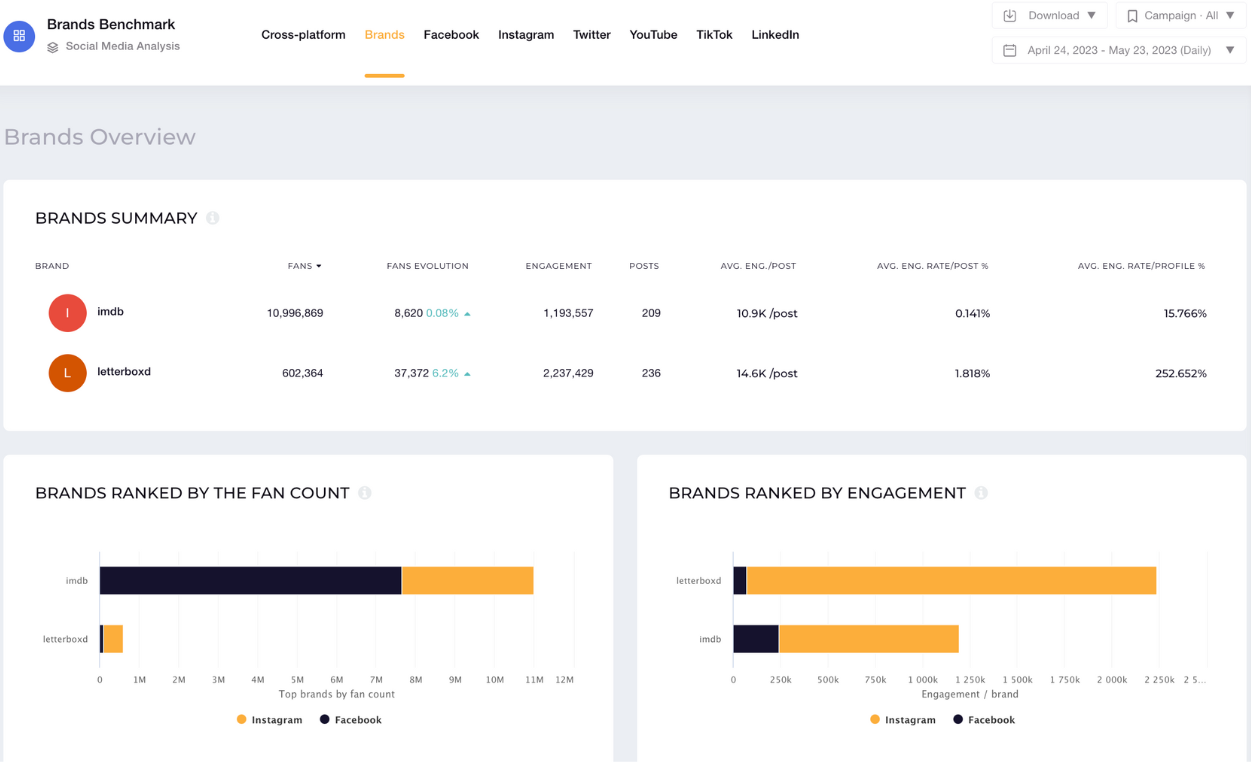Viewport: 1251px width, 763px height.
Task: Click the info icon next to Brands Summary
Action: [x=212, y=218]
